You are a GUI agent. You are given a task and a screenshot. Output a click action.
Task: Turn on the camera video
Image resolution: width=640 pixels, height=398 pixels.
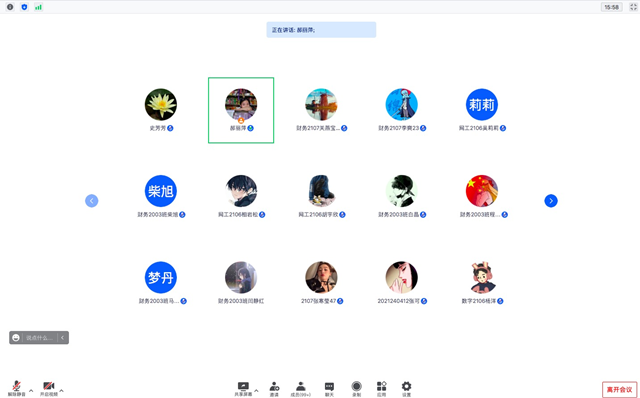coord(49,388)
